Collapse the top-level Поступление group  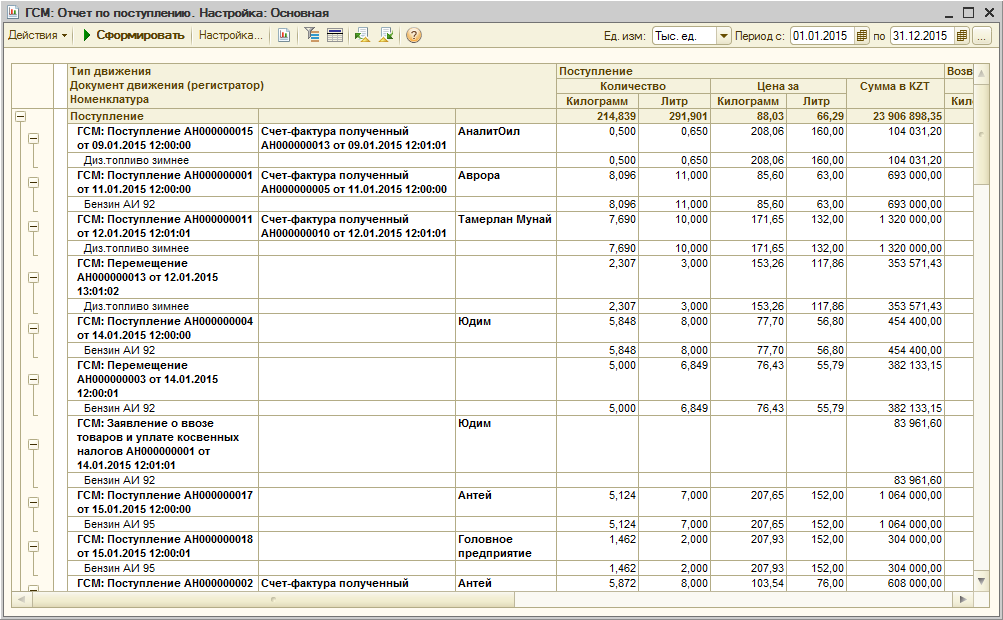[20, 117]
